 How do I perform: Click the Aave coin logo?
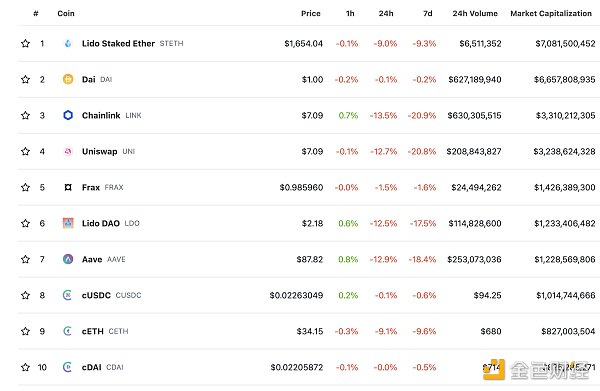pyautogui.click(x=68, y=259)
